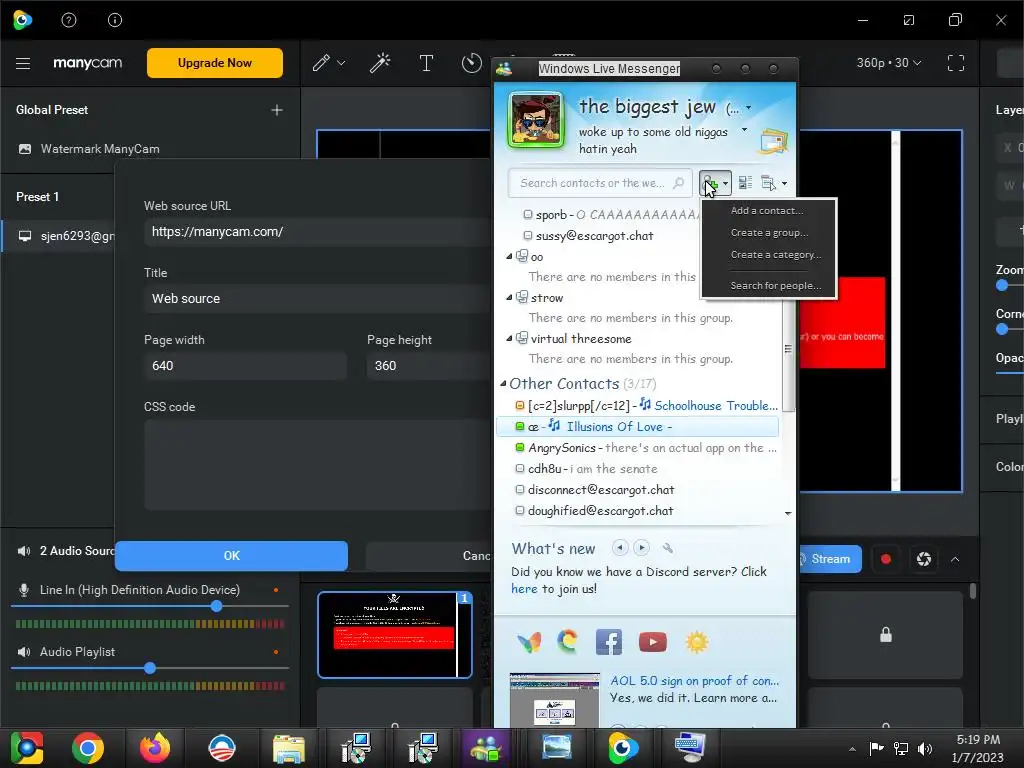Adjust the Zoom slider in Layers panel

point(1002,285)
